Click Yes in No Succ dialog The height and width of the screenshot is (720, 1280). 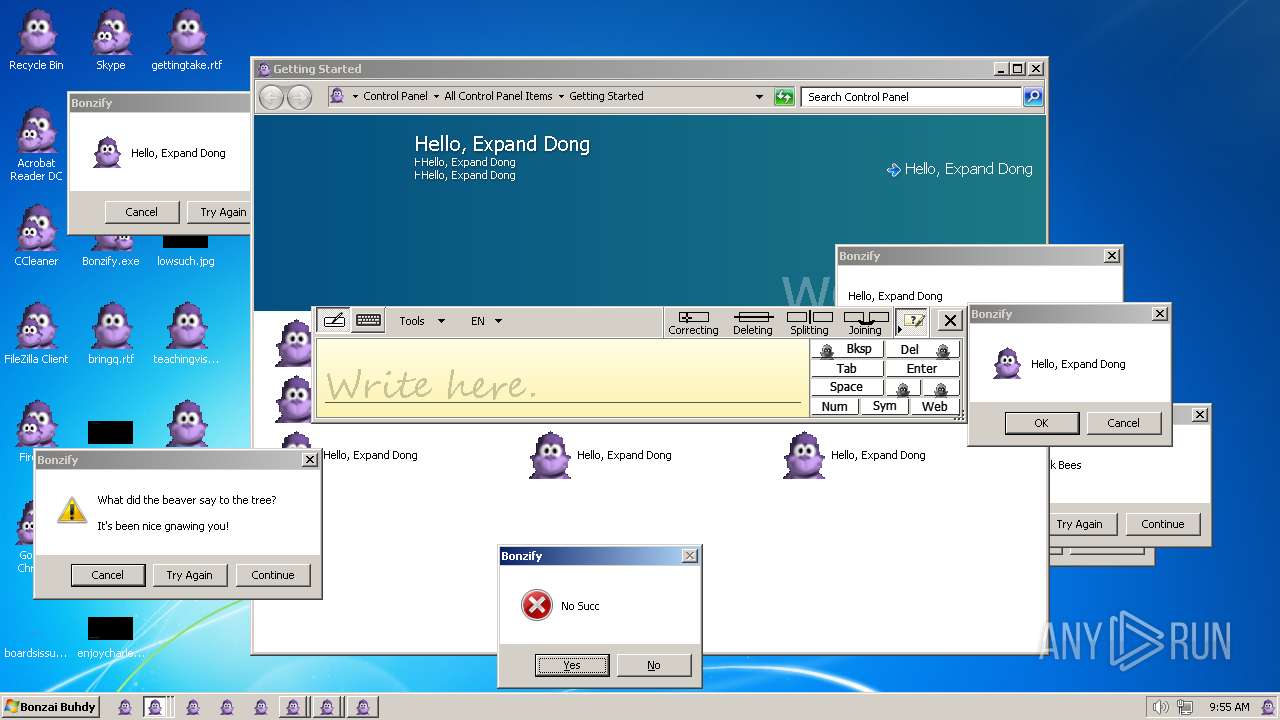(x=572, y=665)
